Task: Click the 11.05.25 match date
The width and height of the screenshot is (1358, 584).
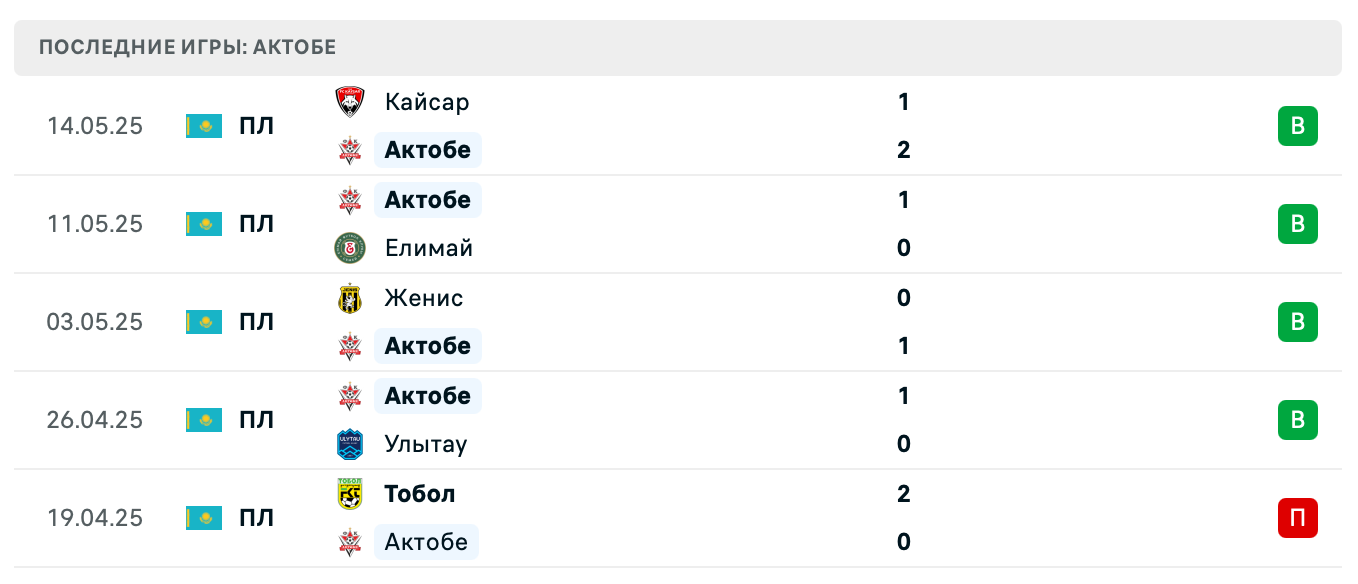Action: coord(95,224)
